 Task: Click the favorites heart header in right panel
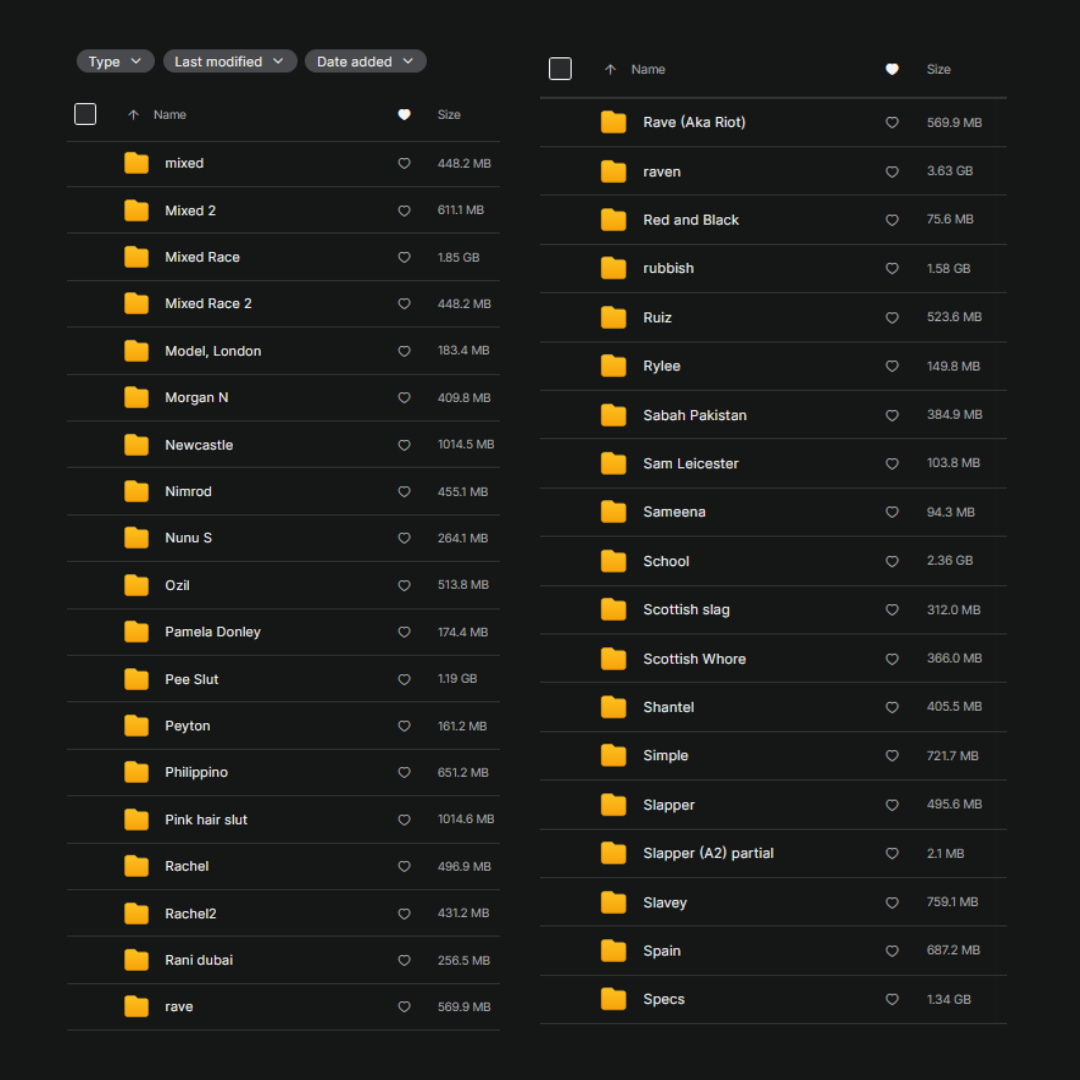[892, 69]
